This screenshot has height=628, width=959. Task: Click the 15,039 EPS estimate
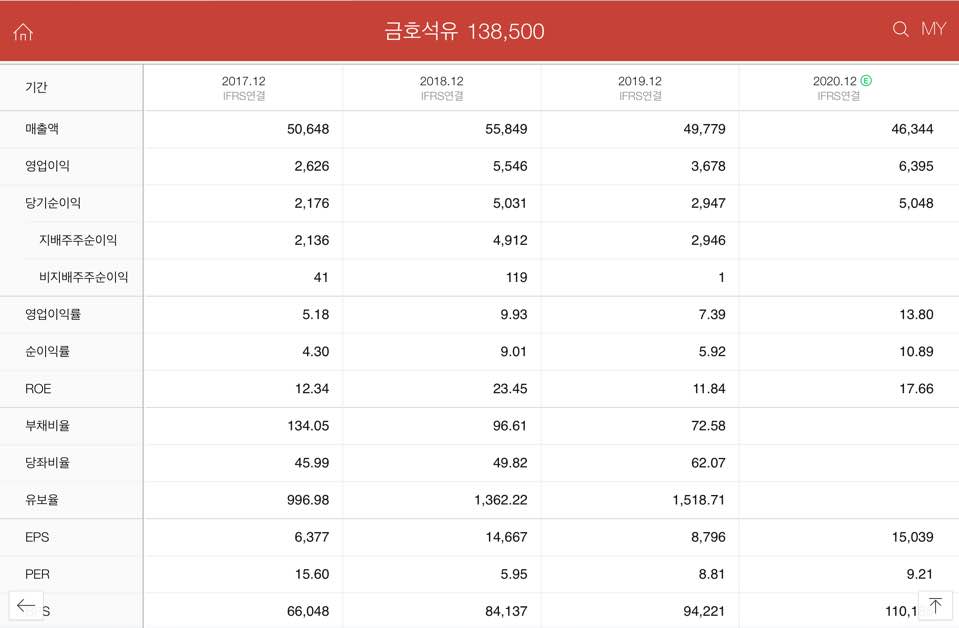(913, 537)
